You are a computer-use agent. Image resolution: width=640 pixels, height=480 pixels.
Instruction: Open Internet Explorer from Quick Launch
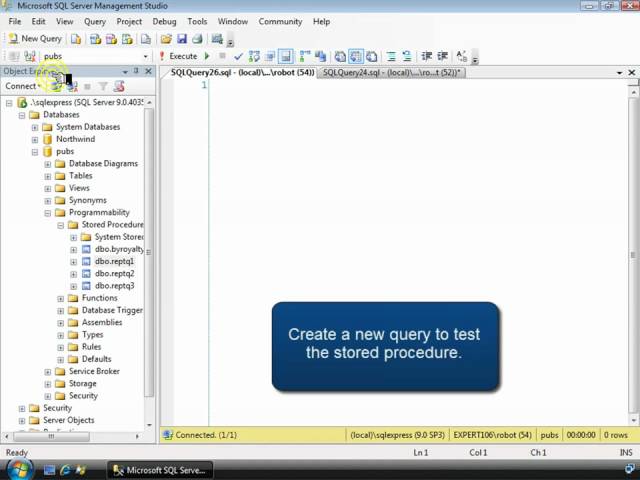pos(65,470)
